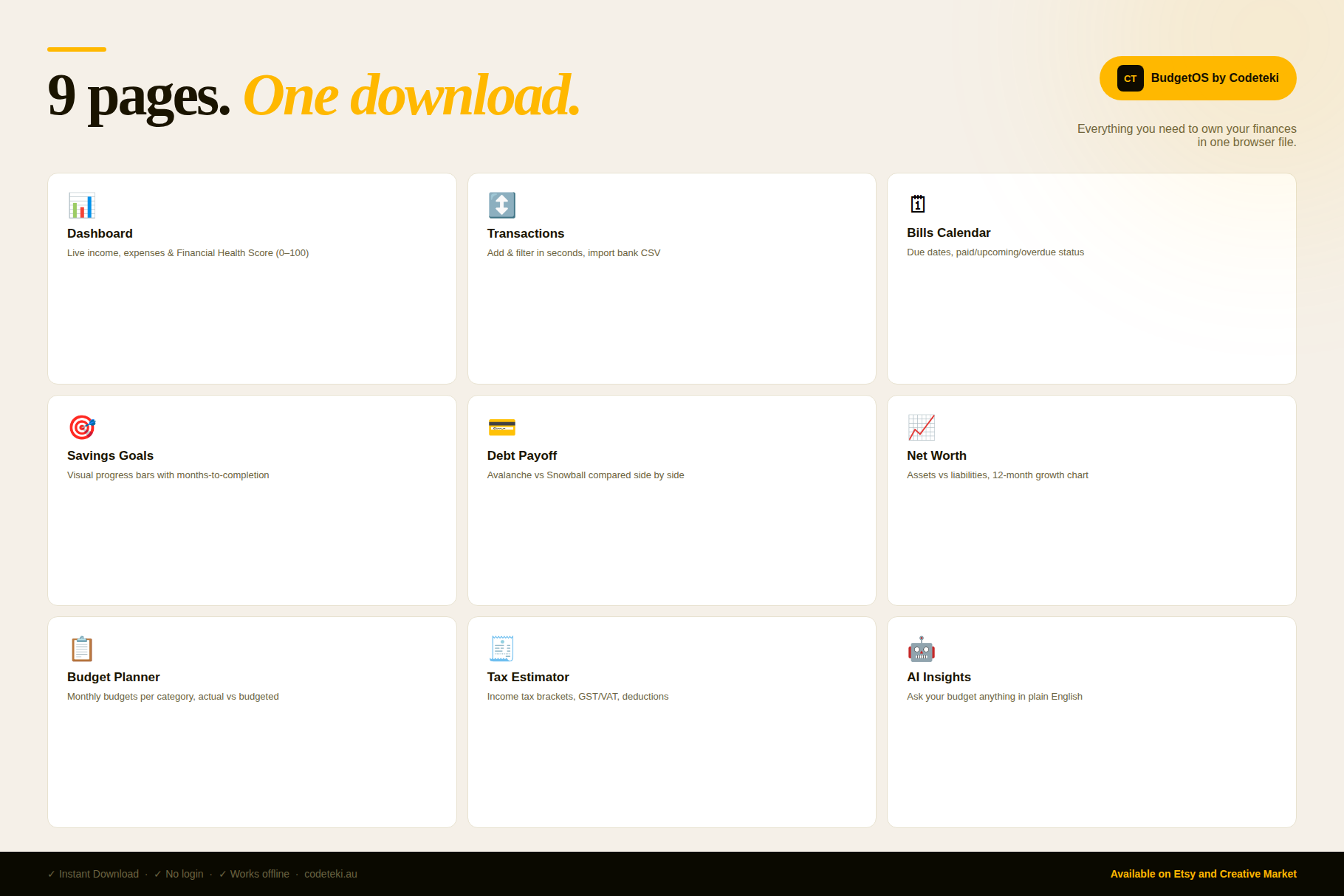Click the codeteki.au link in footer
The image size is (1344, 896).
pos(331,874)
